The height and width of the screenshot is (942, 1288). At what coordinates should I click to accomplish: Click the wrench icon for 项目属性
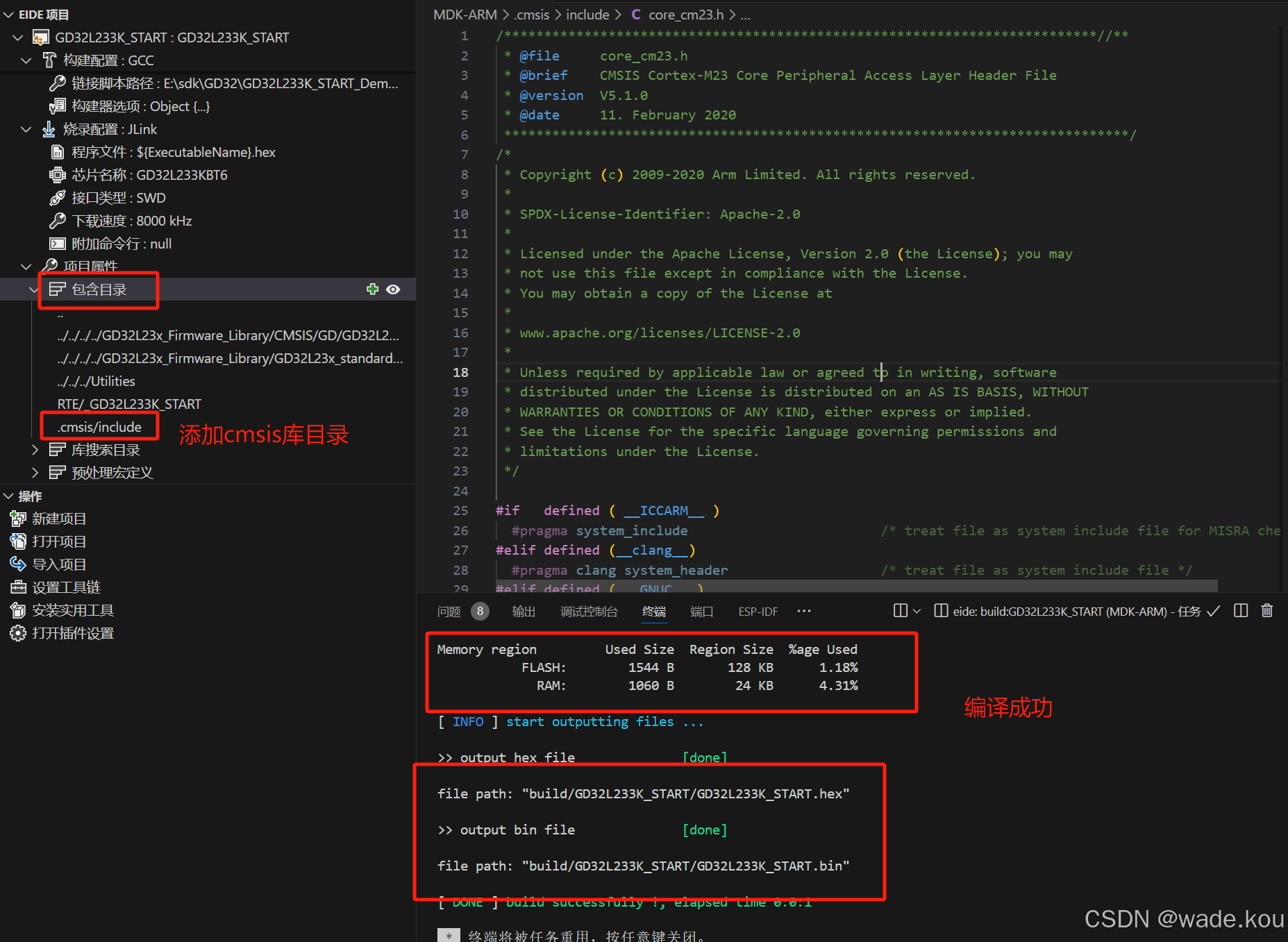coord(49,267)
